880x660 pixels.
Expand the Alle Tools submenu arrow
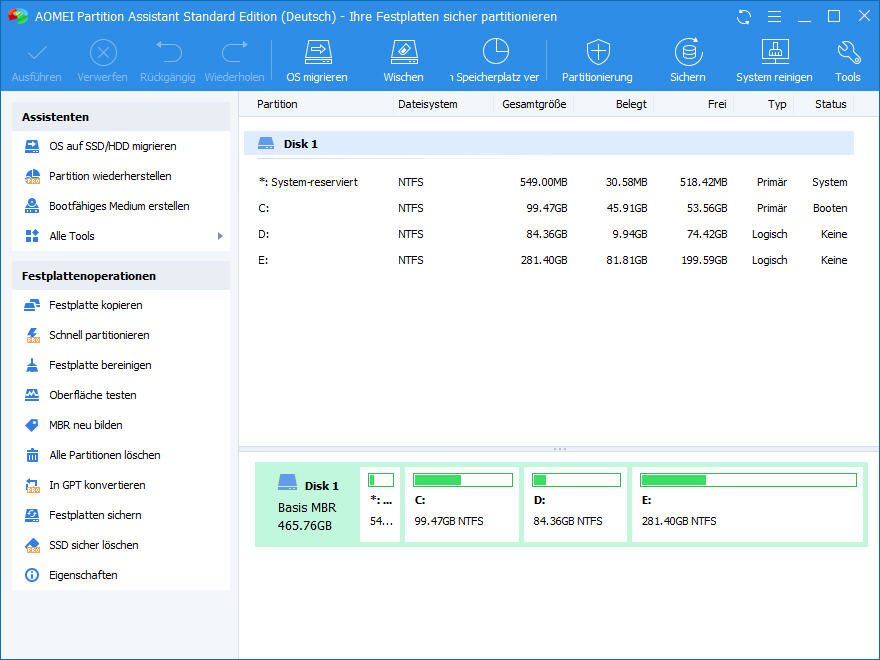click(x=220, y=236)
